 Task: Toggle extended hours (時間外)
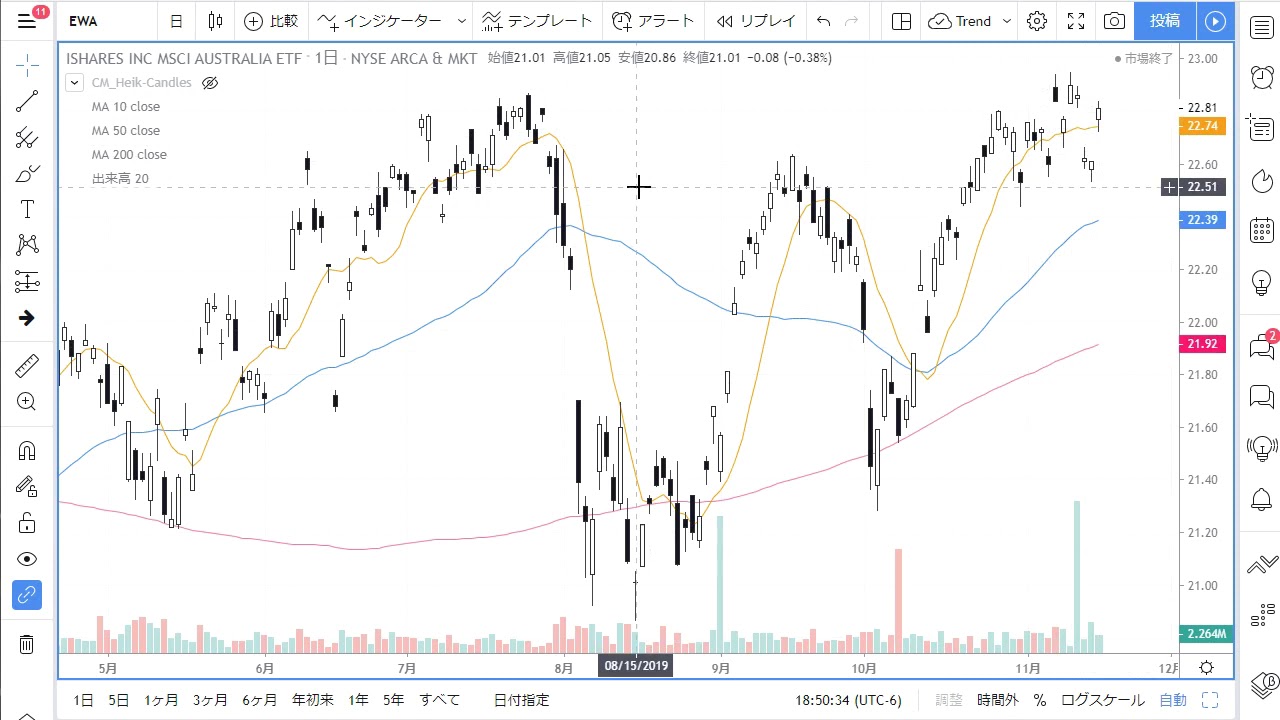point(998,700)
